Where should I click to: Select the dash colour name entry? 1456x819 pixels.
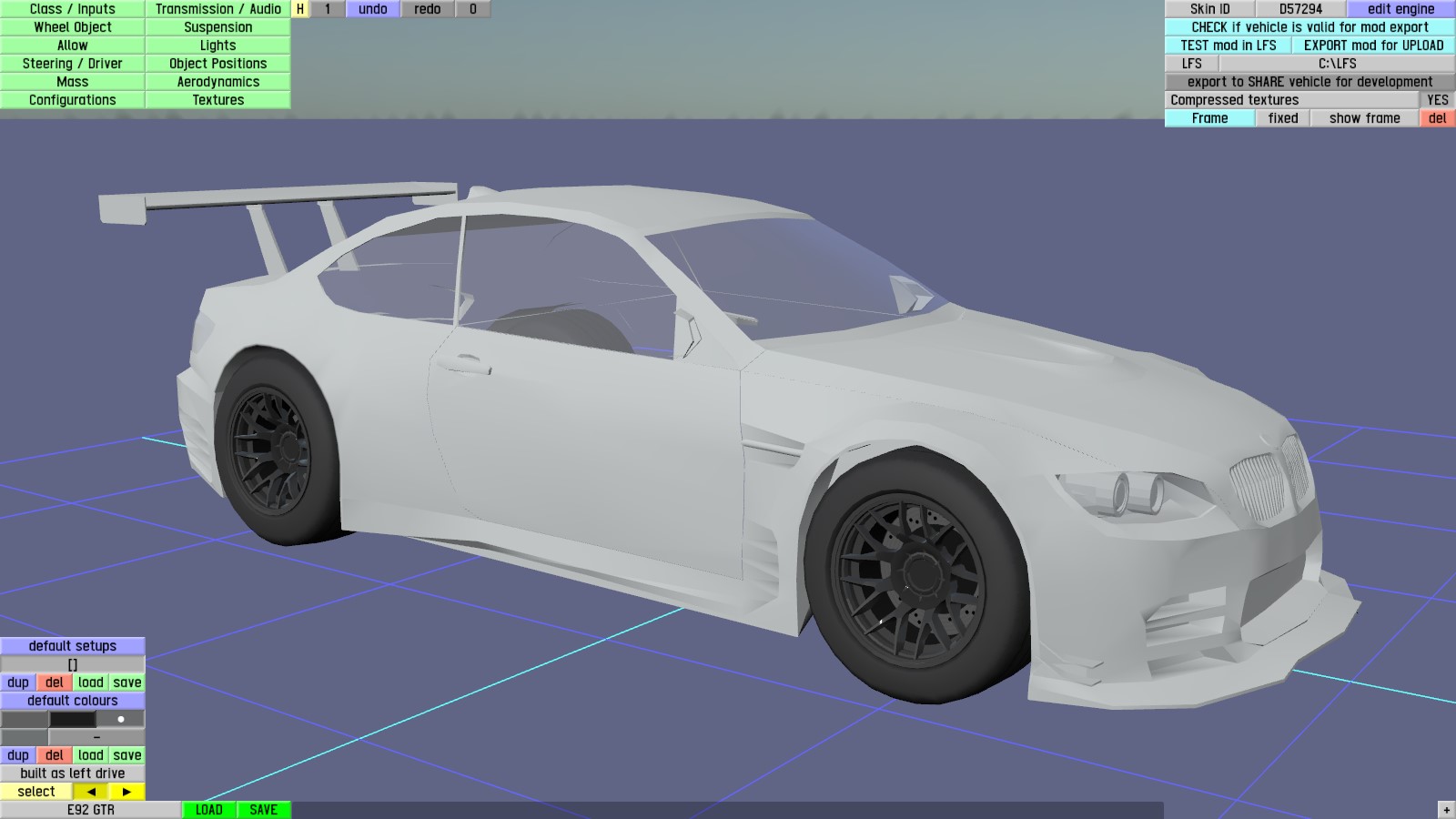coord(97,737)
